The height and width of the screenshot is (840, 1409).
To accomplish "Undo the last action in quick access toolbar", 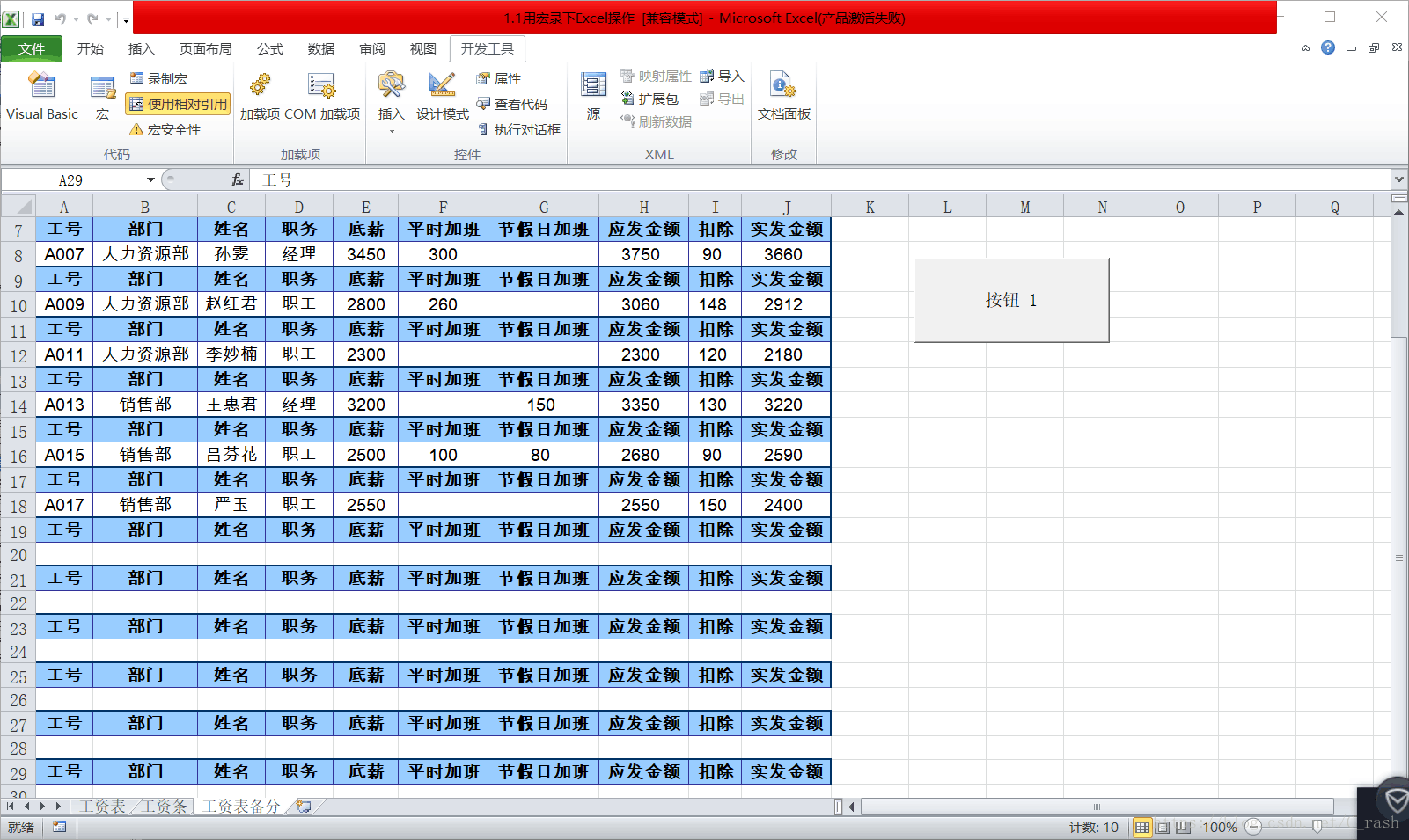I will pos(61,18).
